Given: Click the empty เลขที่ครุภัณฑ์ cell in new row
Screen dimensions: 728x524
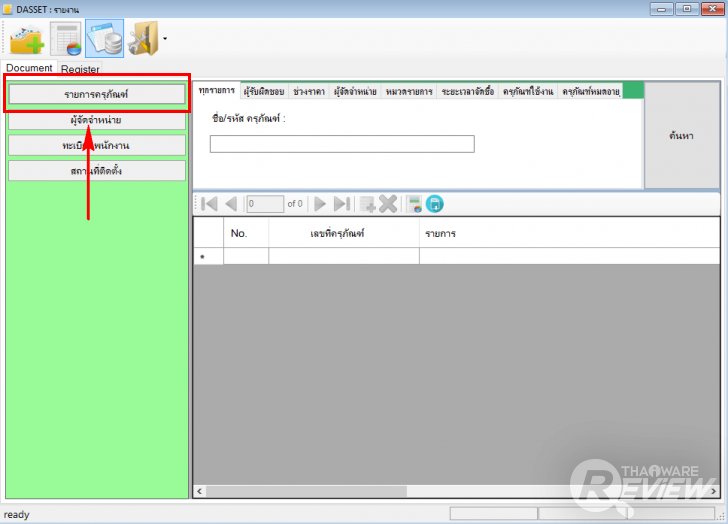Looking at the screenshot, I should coord(344,257).
